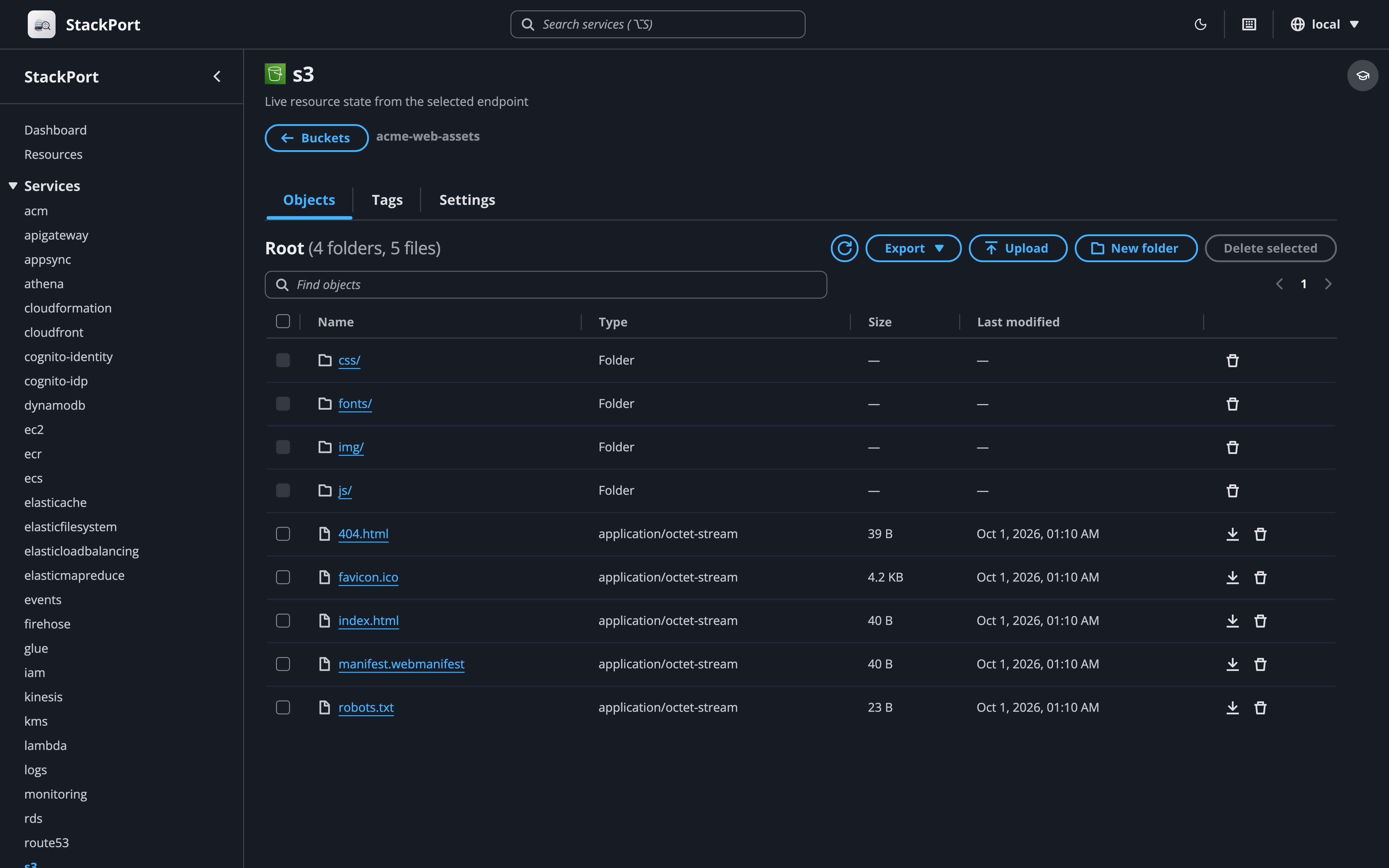Delete the fonts/ folder
1389x868 pixels.
1232,404
